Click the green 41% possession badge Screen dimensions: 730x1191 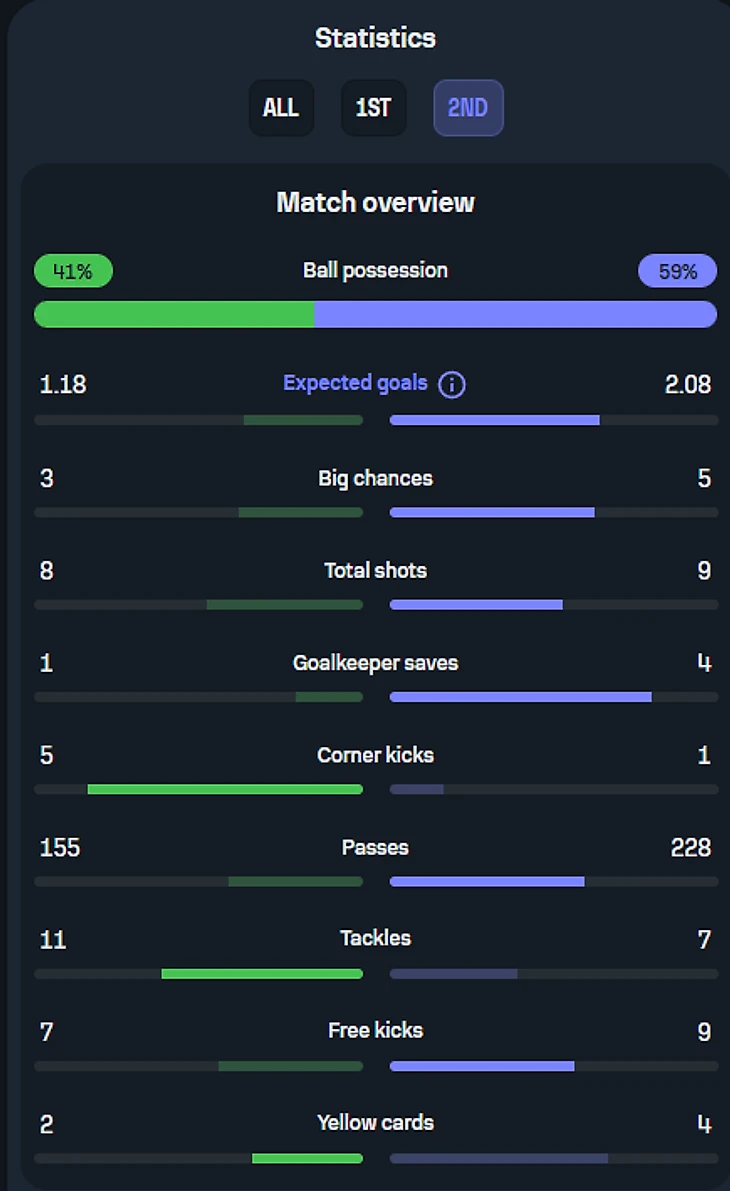coord(73,271)
